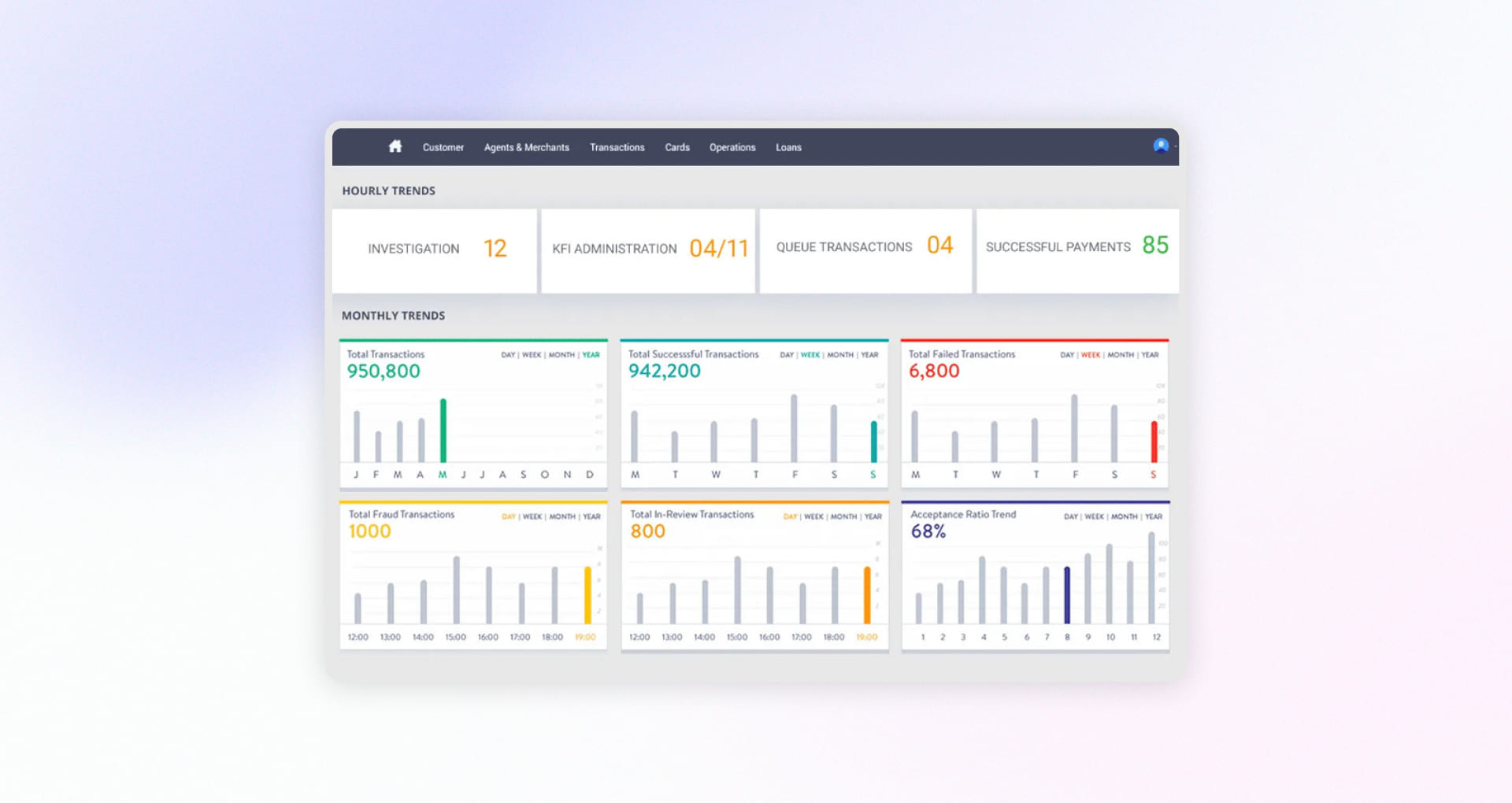Navigate to Agents & Merchants
The height and width of the screenshot is (803, 1512).
point(526,147)
